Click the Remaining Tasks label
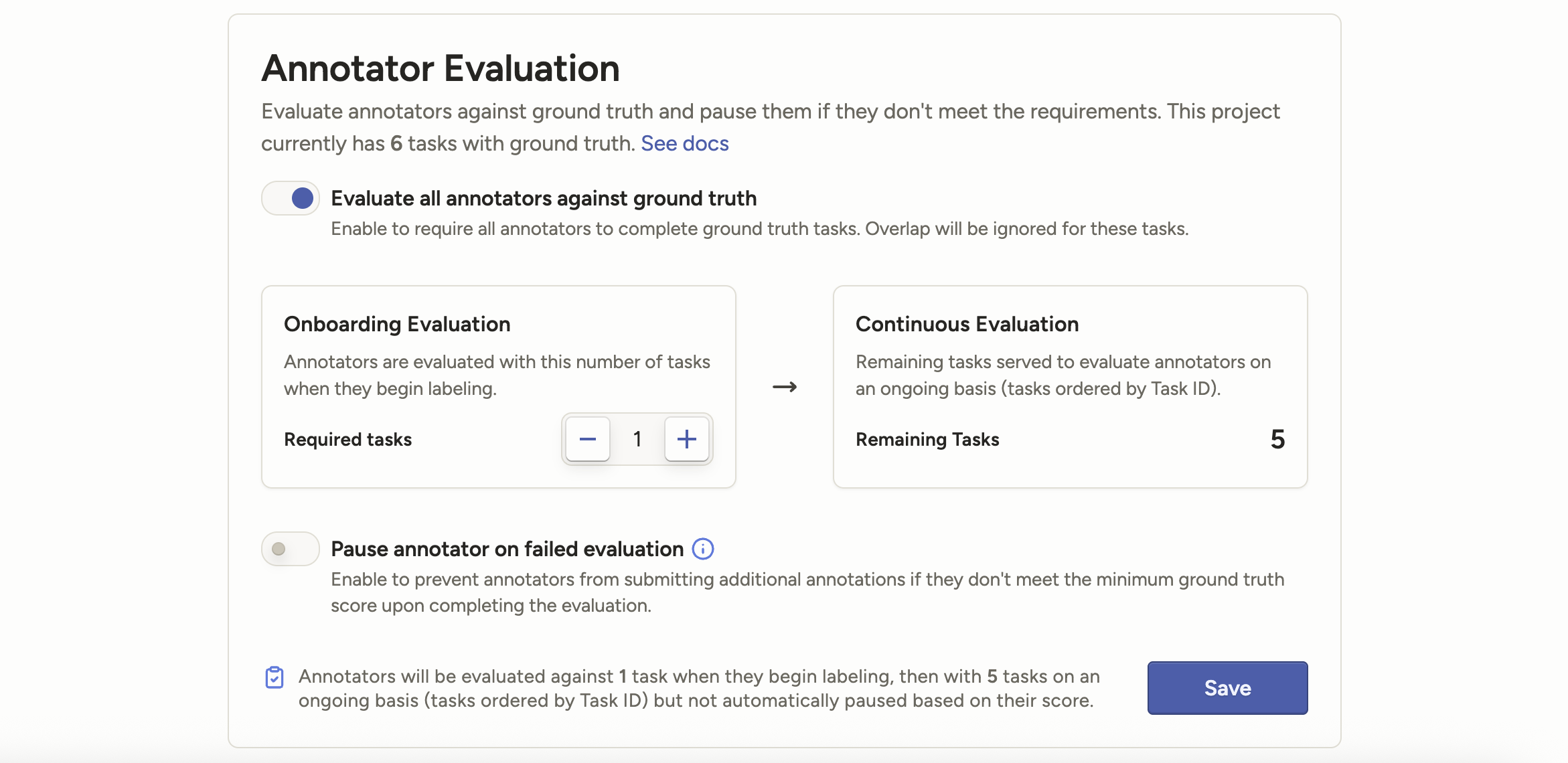Screen dimensions: 1568x763 927,439
